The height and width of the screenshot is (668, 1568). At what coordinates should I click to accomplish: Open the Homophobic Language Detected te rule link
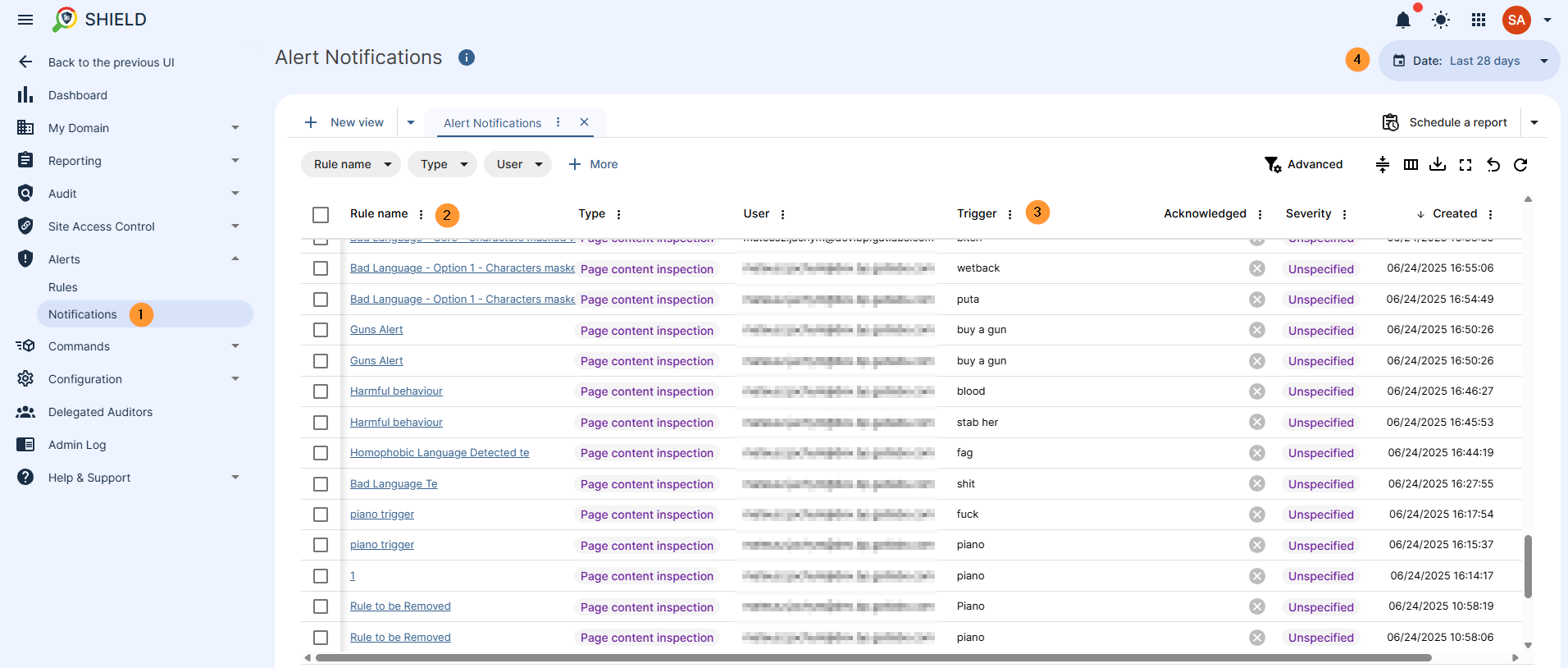[x=440, y=453]
